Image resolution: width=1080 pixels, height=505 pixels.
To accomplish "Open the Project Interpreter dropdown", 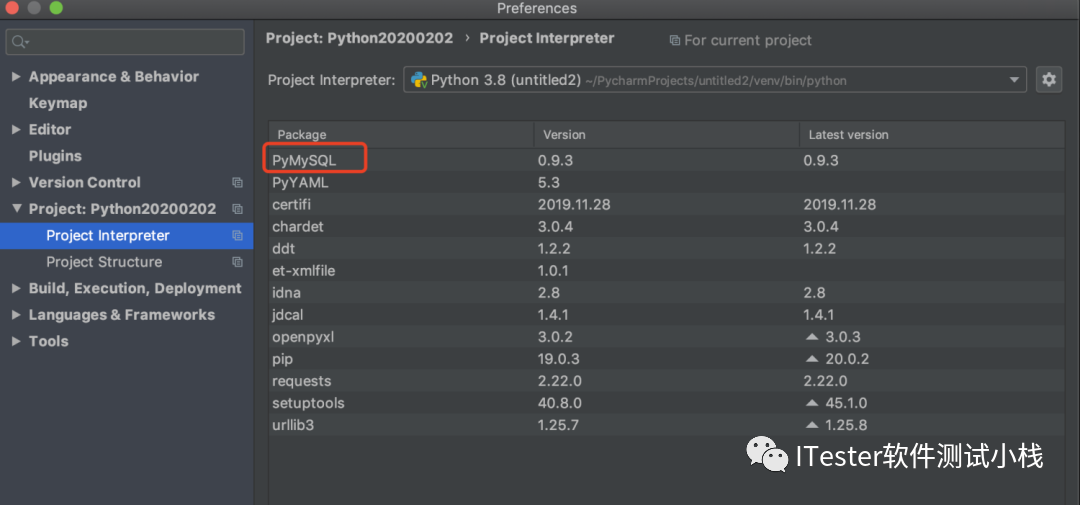I will 1016,80.
